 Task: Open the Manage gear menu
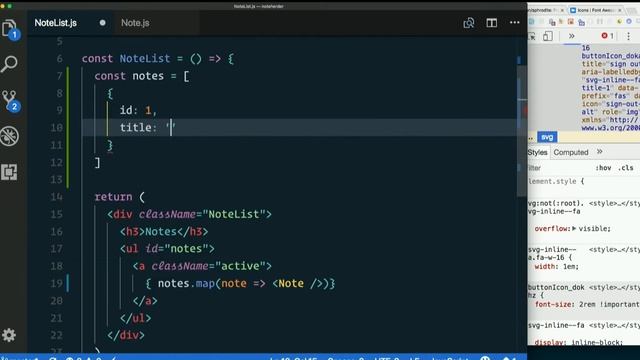[x=9, y=335]
